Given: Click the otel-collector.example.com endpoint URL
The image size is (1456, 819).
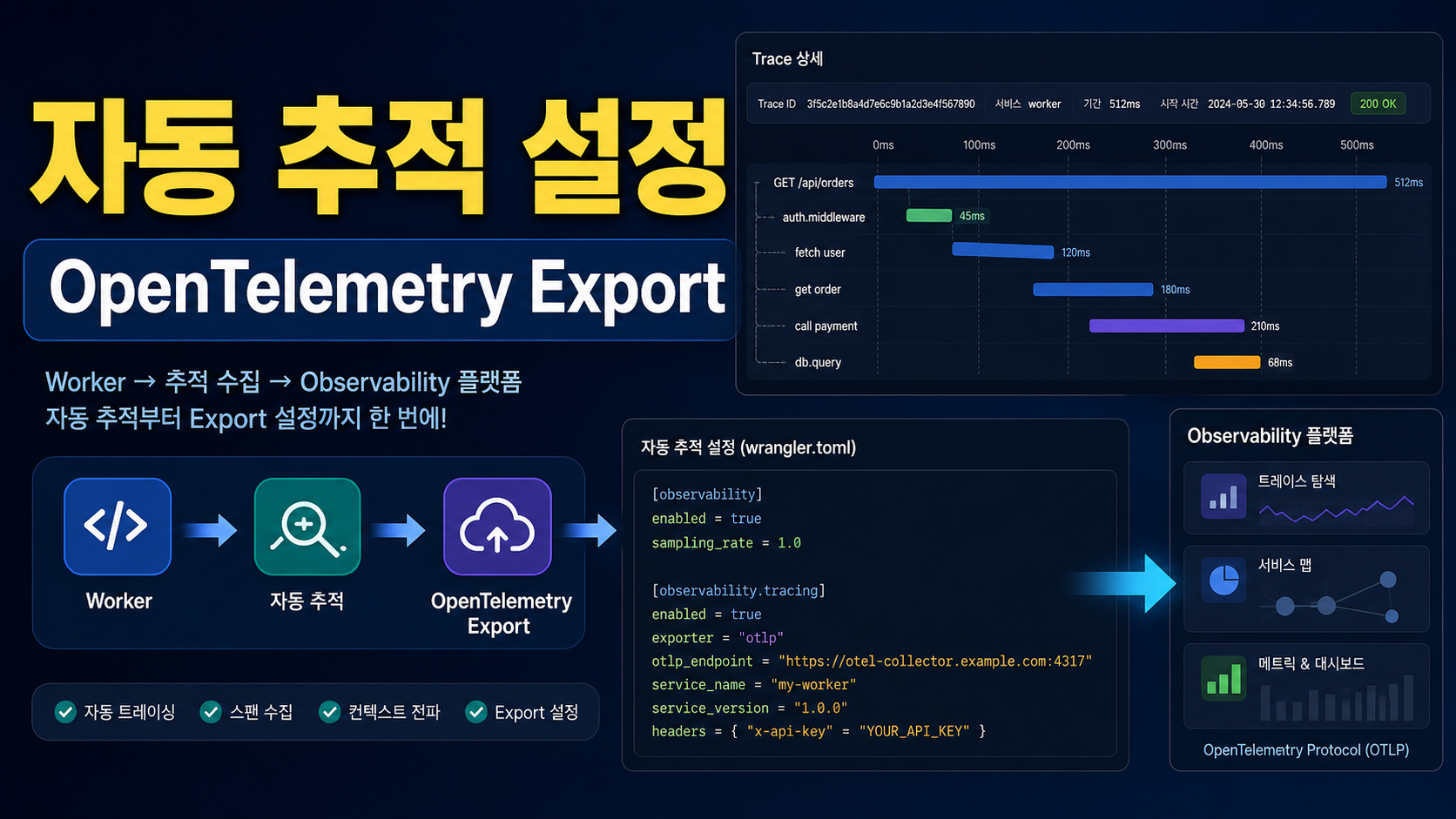Looking at the screenshot, I should pos(935,661).
